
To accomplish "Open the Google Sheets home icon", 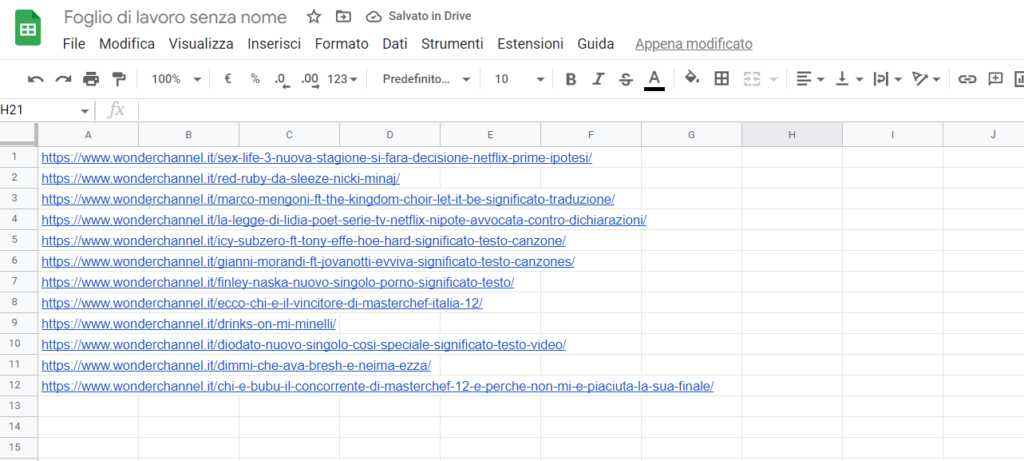I will (x=28, y=29).
